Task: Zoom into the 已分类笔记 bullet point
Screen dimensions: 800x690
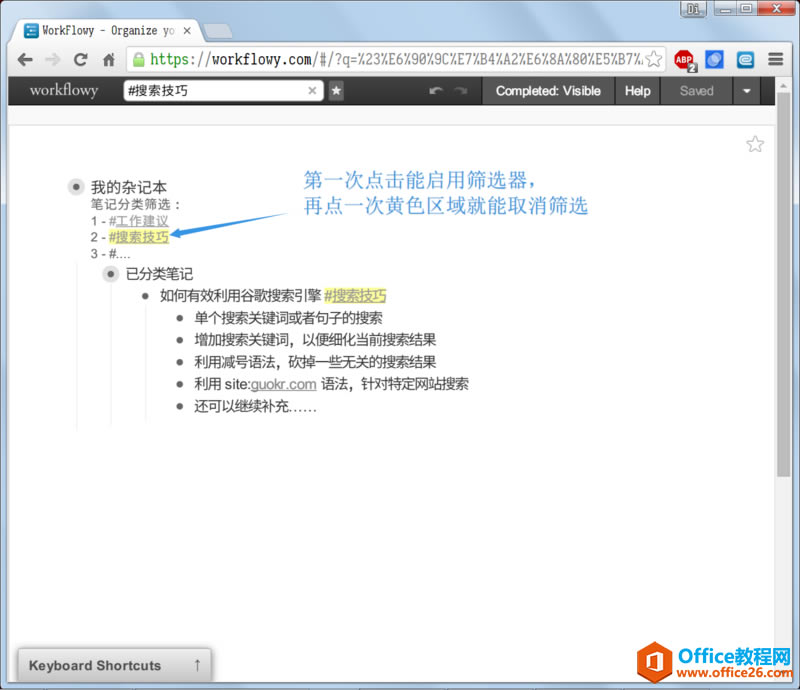Action: click(x=110, y=274)
